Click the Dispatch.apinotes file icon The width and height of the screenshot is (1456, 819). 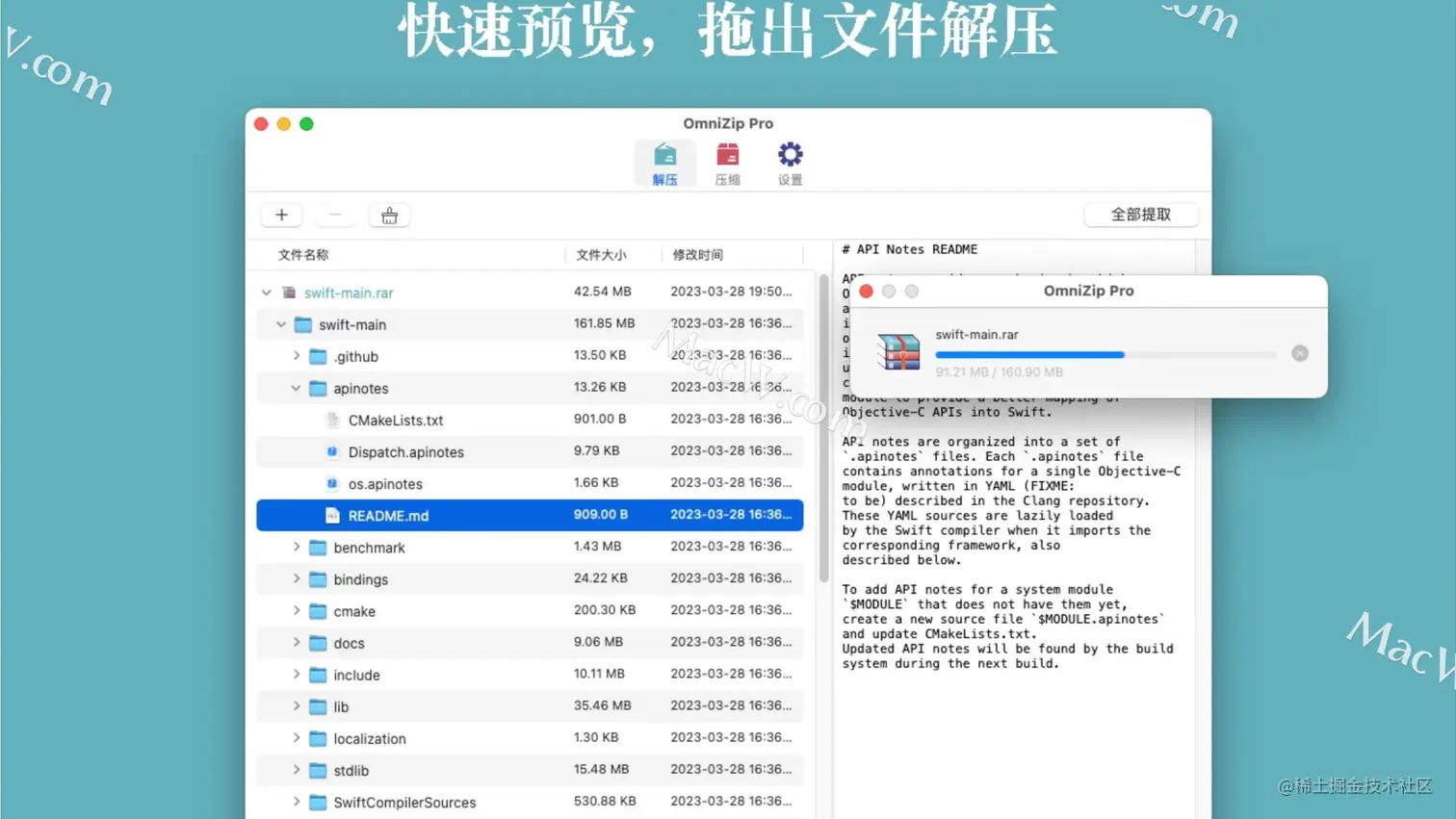pyautogui.click(x=332, y=451)
